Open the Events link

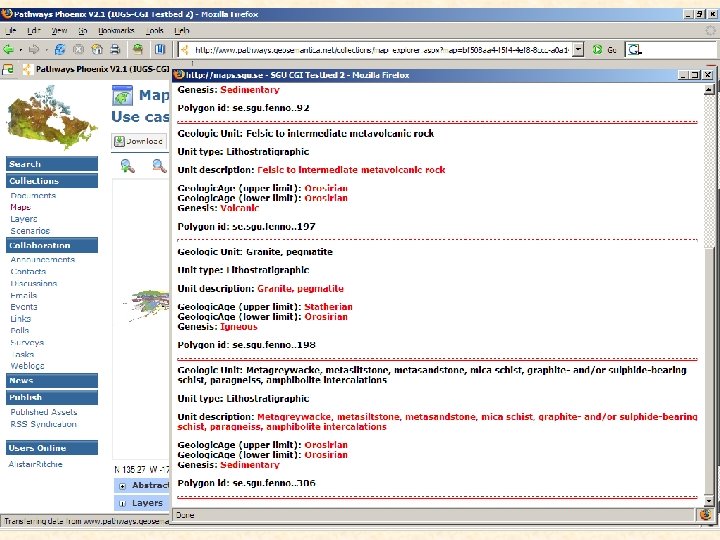(x=24, y=307)
